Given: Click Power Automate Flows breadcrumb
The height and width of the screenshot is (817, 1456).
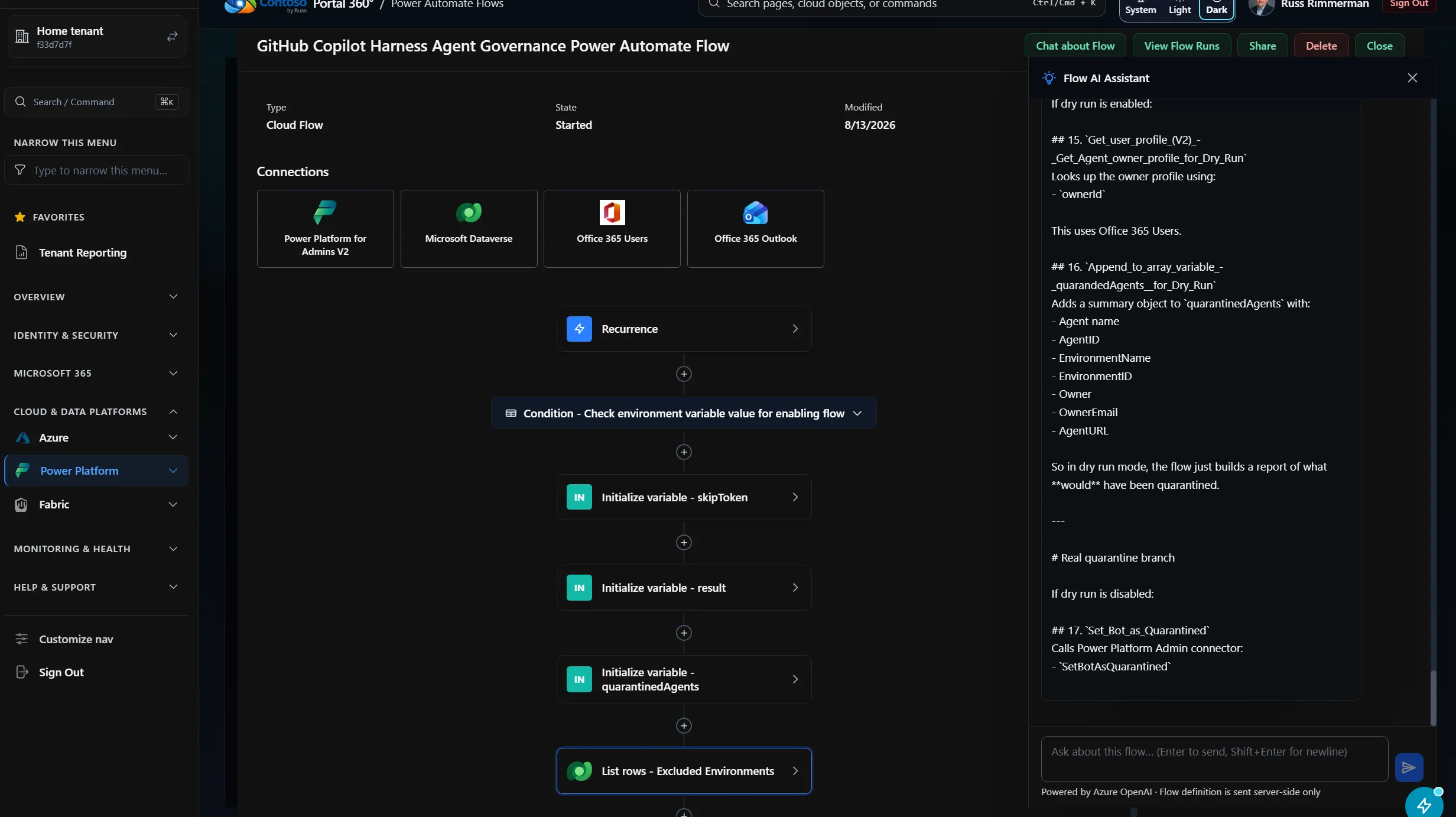Looking at the screenshot, I should click(447, 4).
